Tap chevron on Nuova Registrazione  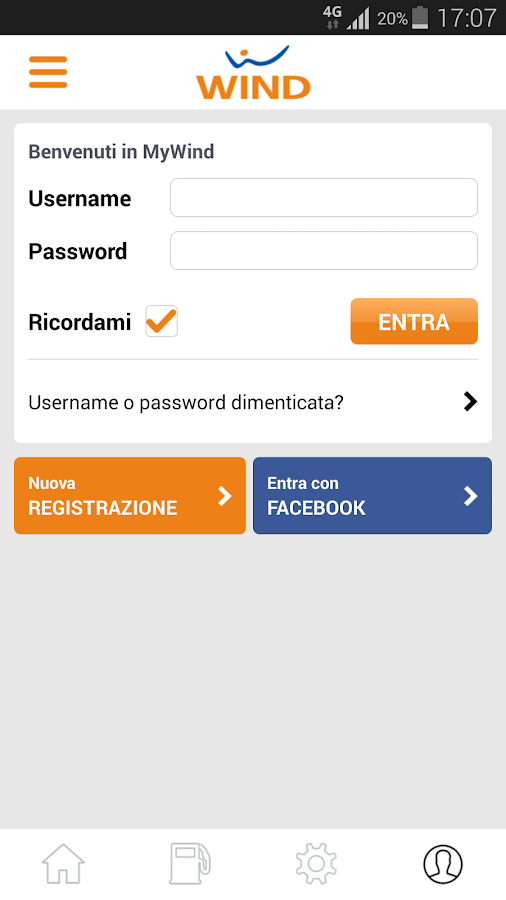pyautogui.click(x=224, y=496)
